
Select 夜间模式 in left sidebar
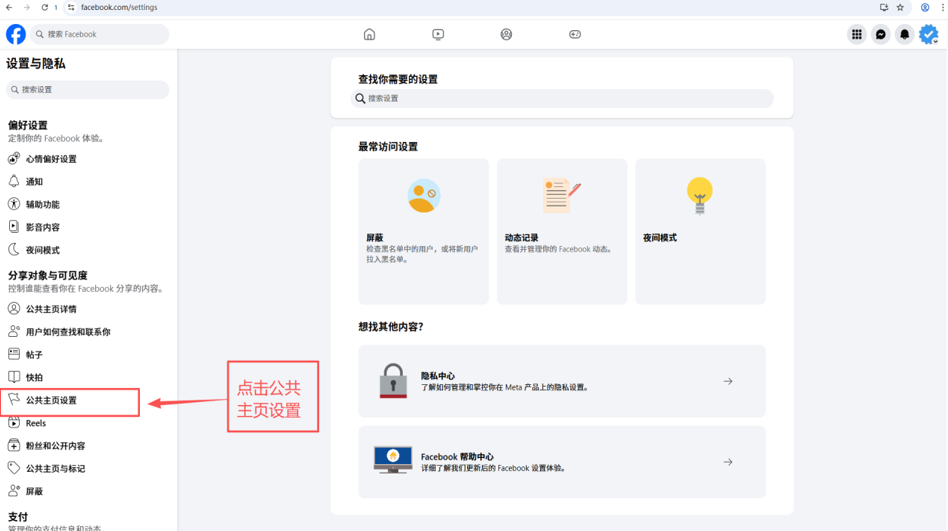click(42, 250)
